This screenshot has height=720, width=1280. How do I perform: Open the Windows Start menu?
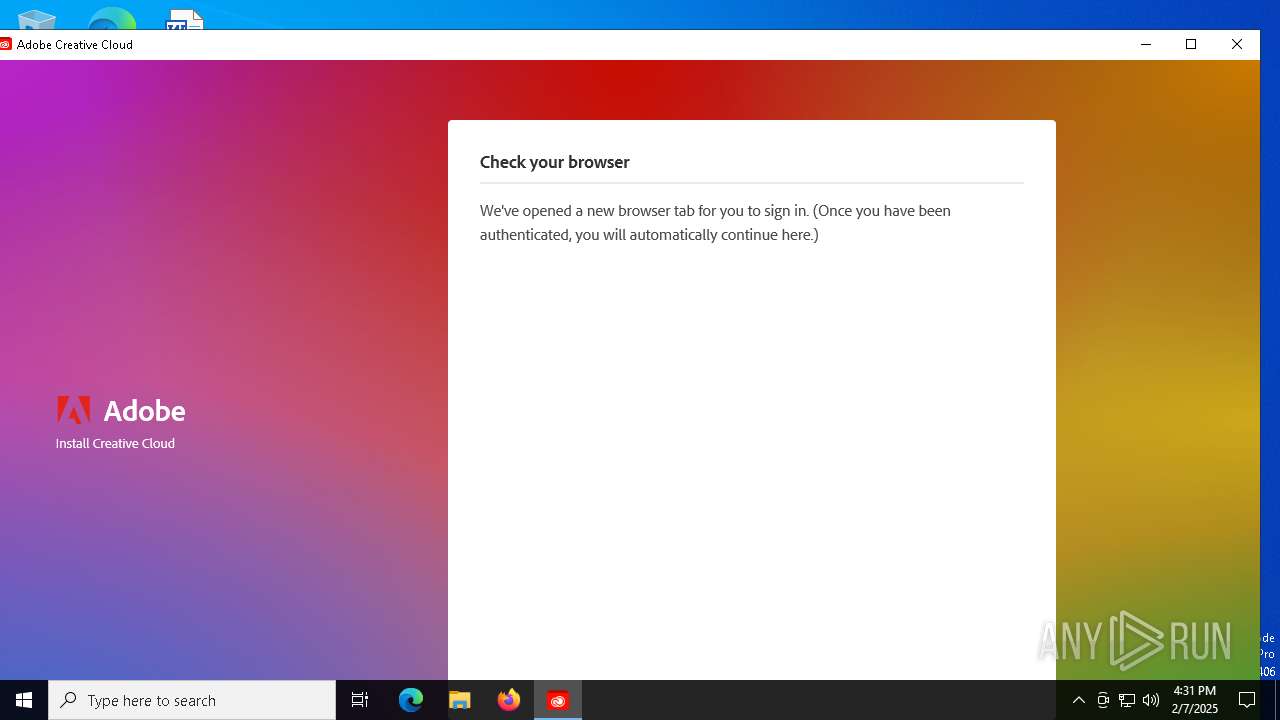coord(24,700)
